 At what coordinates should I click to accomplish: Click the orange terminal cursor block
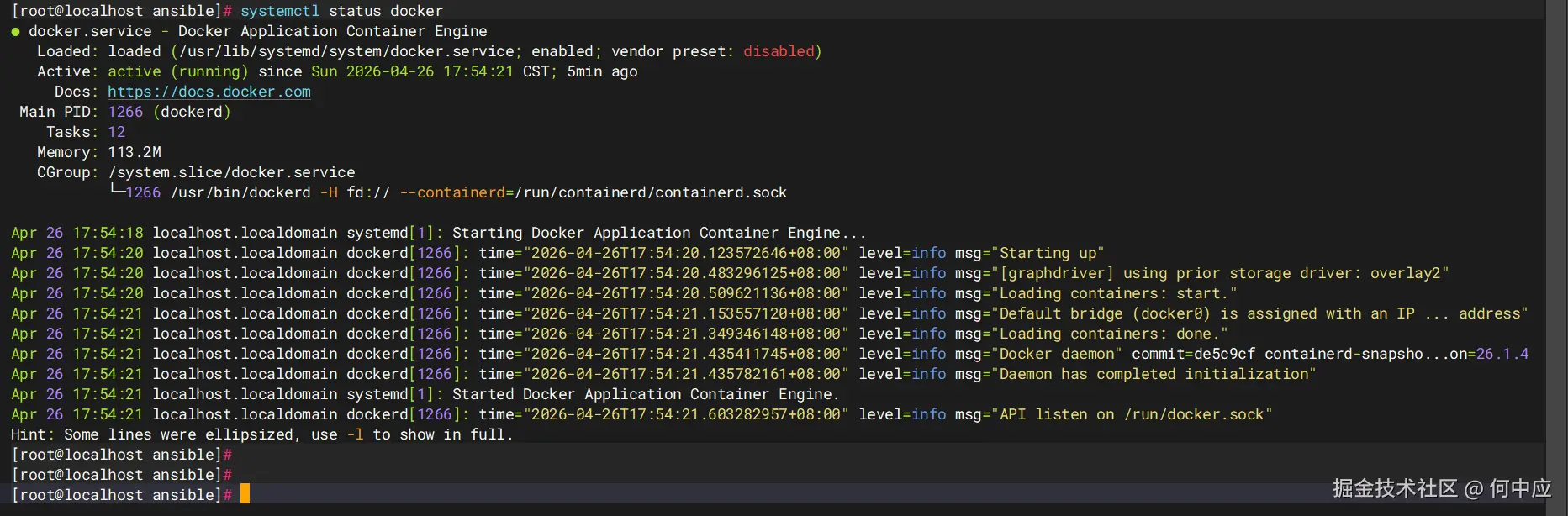(245, 494)
